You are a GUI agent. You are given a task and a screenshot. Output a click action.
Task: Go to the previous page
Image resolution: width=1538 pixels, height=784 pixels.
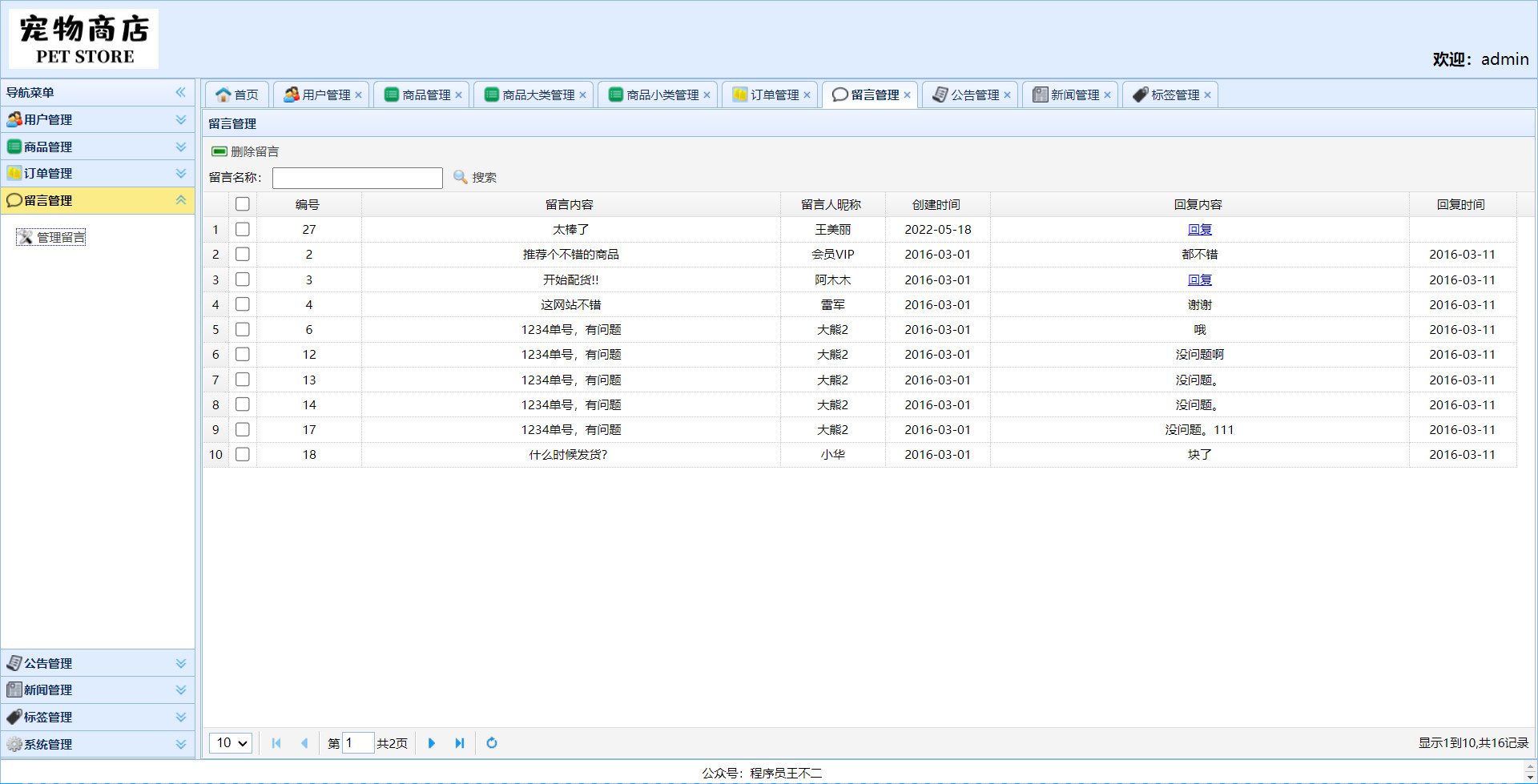304,743
